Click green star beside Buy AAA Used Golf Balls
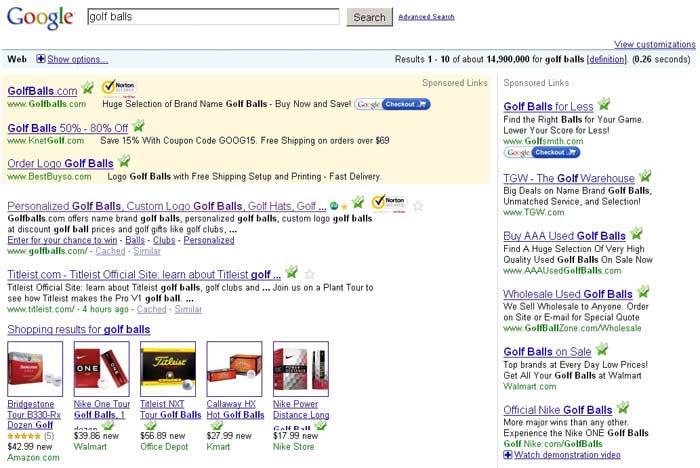The width and height of the screenshot is (700, 468). (x=636, y=233)
